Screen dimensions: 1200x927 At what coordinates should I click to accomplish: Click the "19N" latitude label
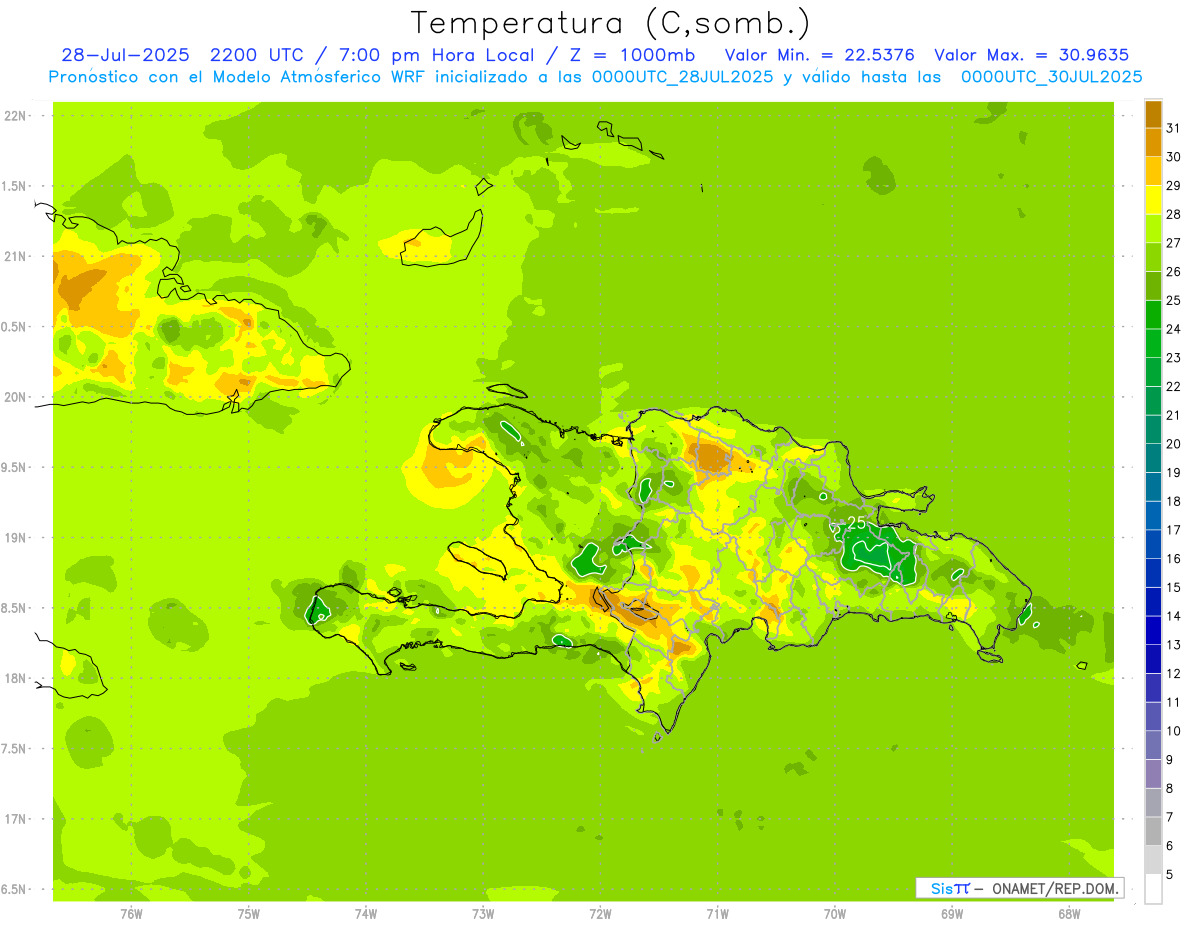(15, 538)
